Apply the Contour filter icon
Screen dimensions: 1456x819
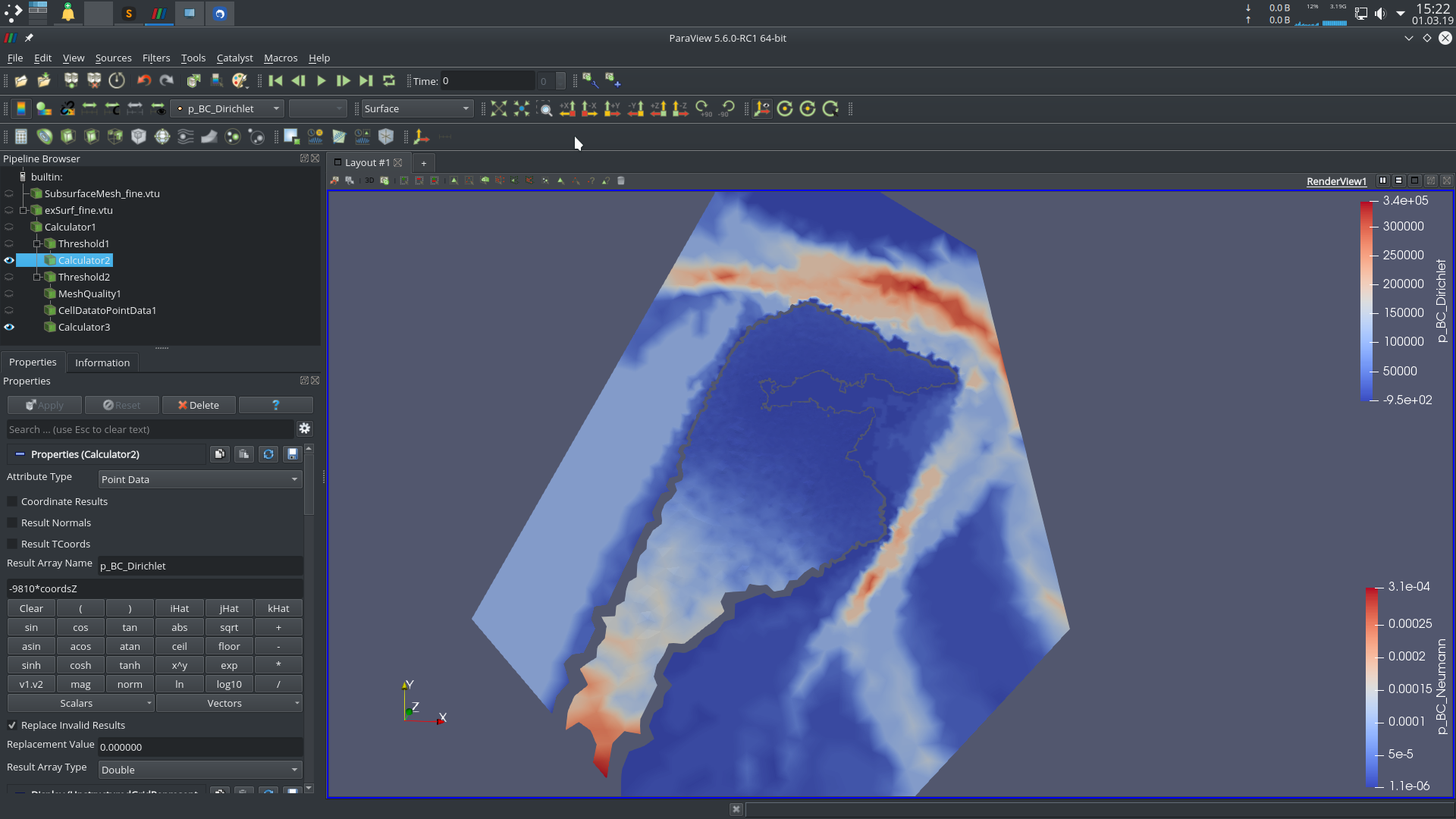pyautogui.click(x=45, y=136)
